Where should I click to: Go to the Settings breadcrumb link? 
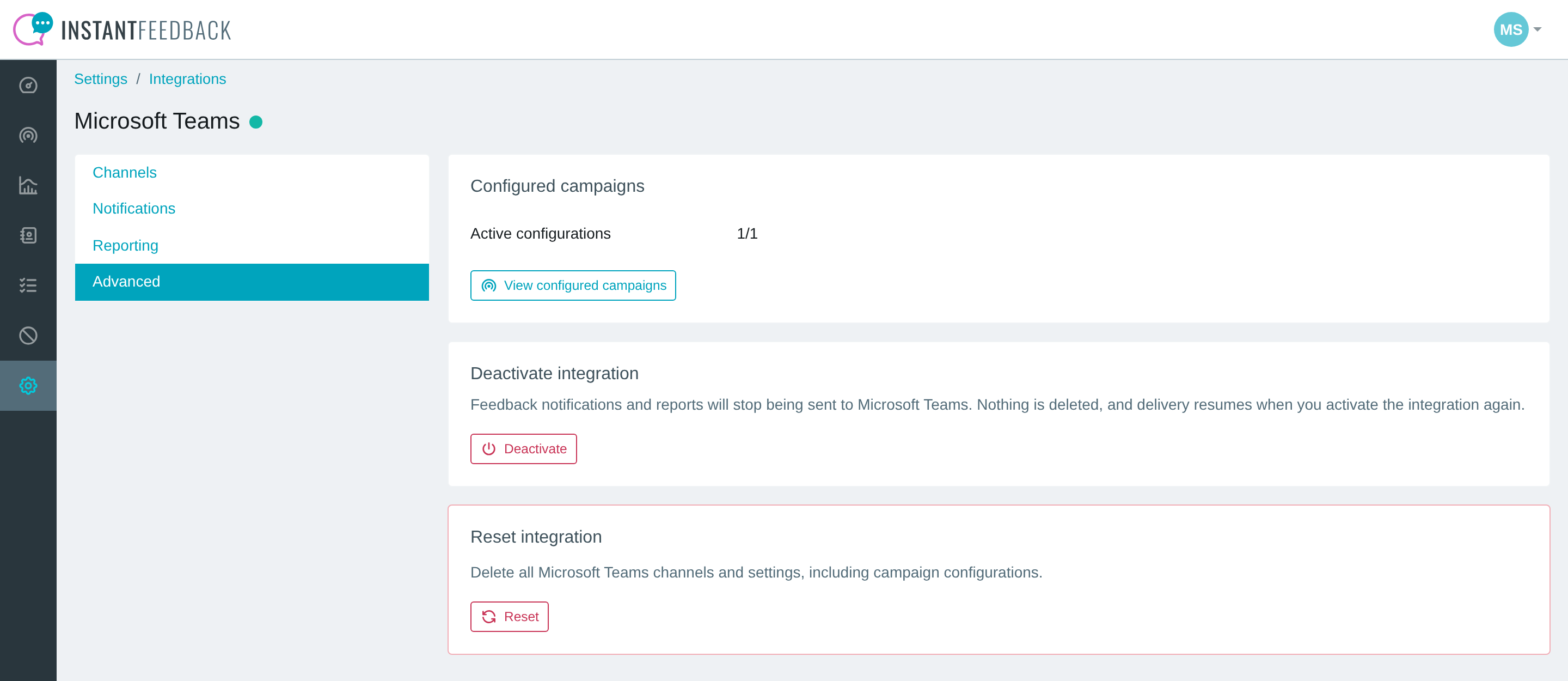point(100,79)
